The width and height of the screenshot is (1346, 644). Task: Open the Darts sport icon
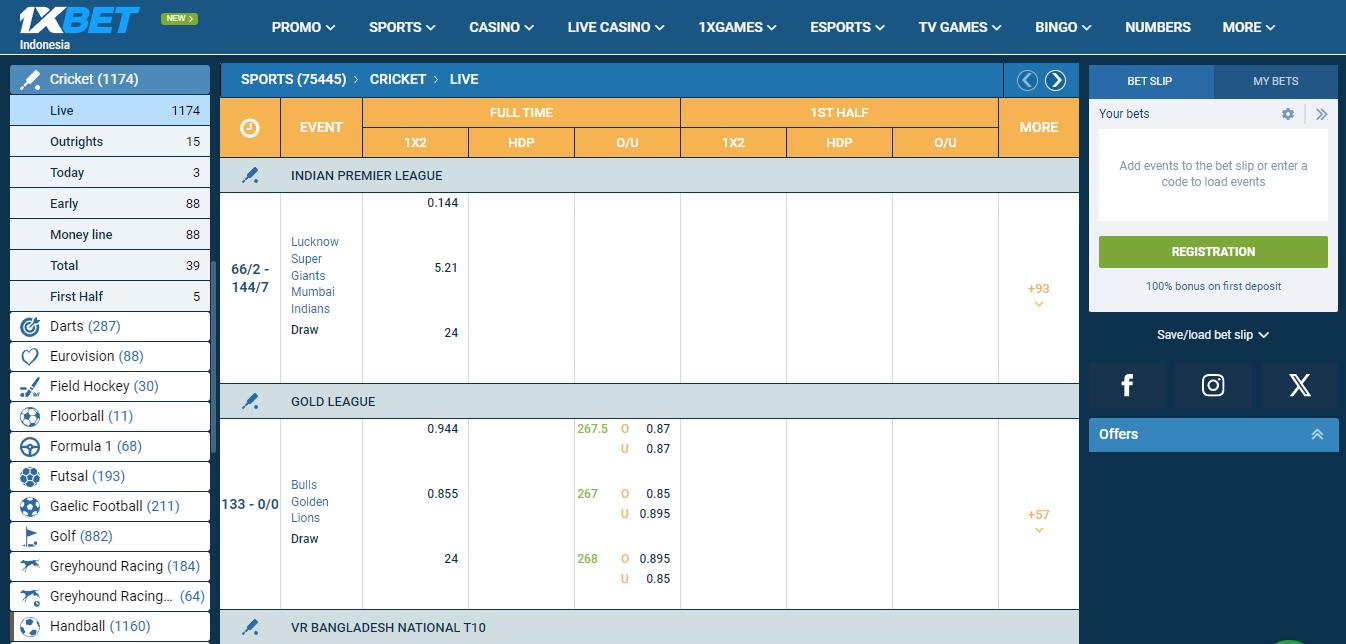pyautogui.click(x=30, y=326)
